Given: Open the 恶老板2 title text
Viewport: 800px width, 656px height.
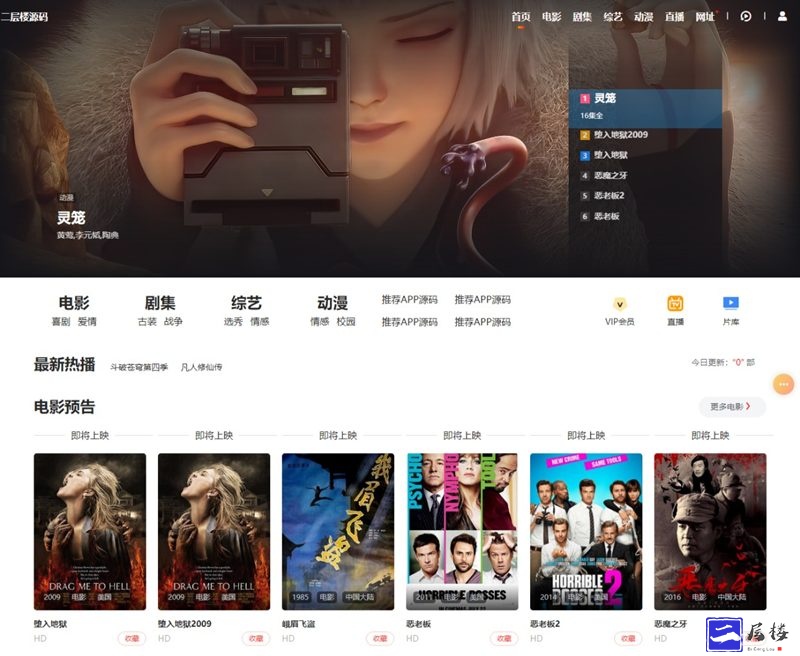Looking at the screenshot, I should click(545, 624).
